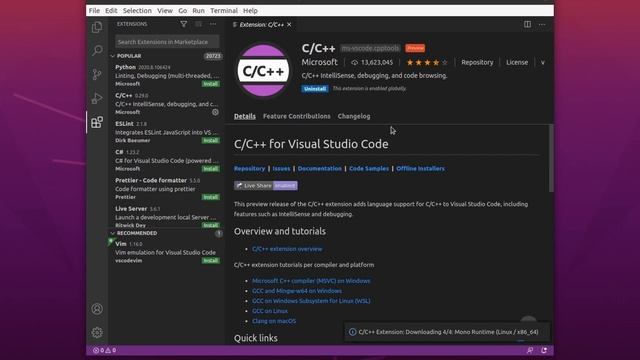Click the errors and warnings status indicator

coord(104,350)
